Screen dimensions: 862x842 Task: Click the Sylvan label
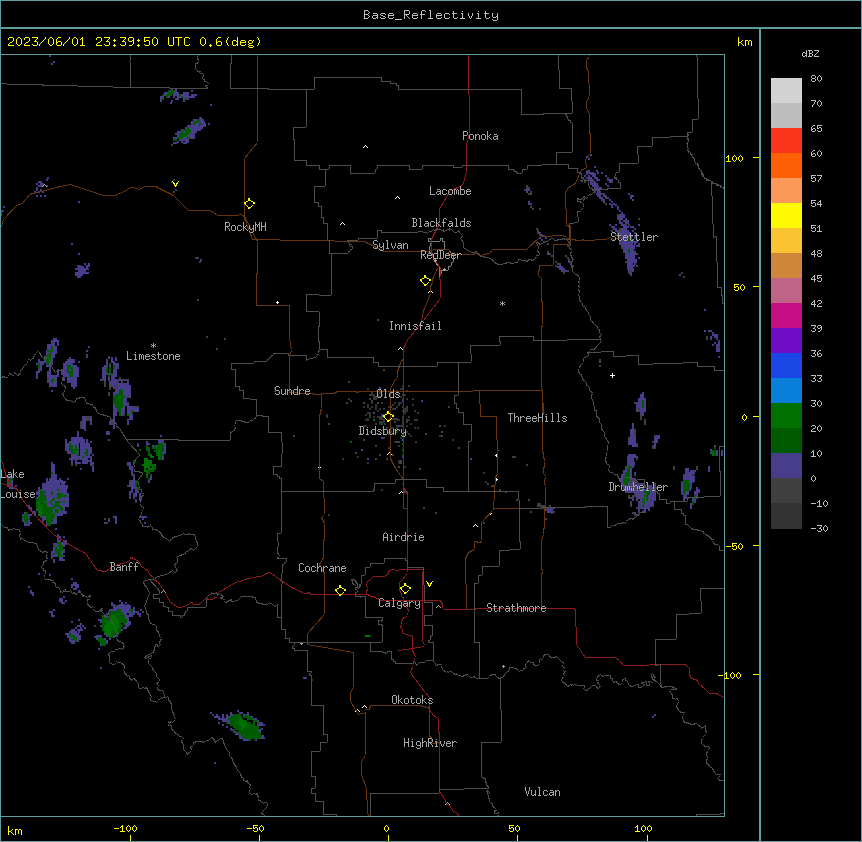pos(390,245)
